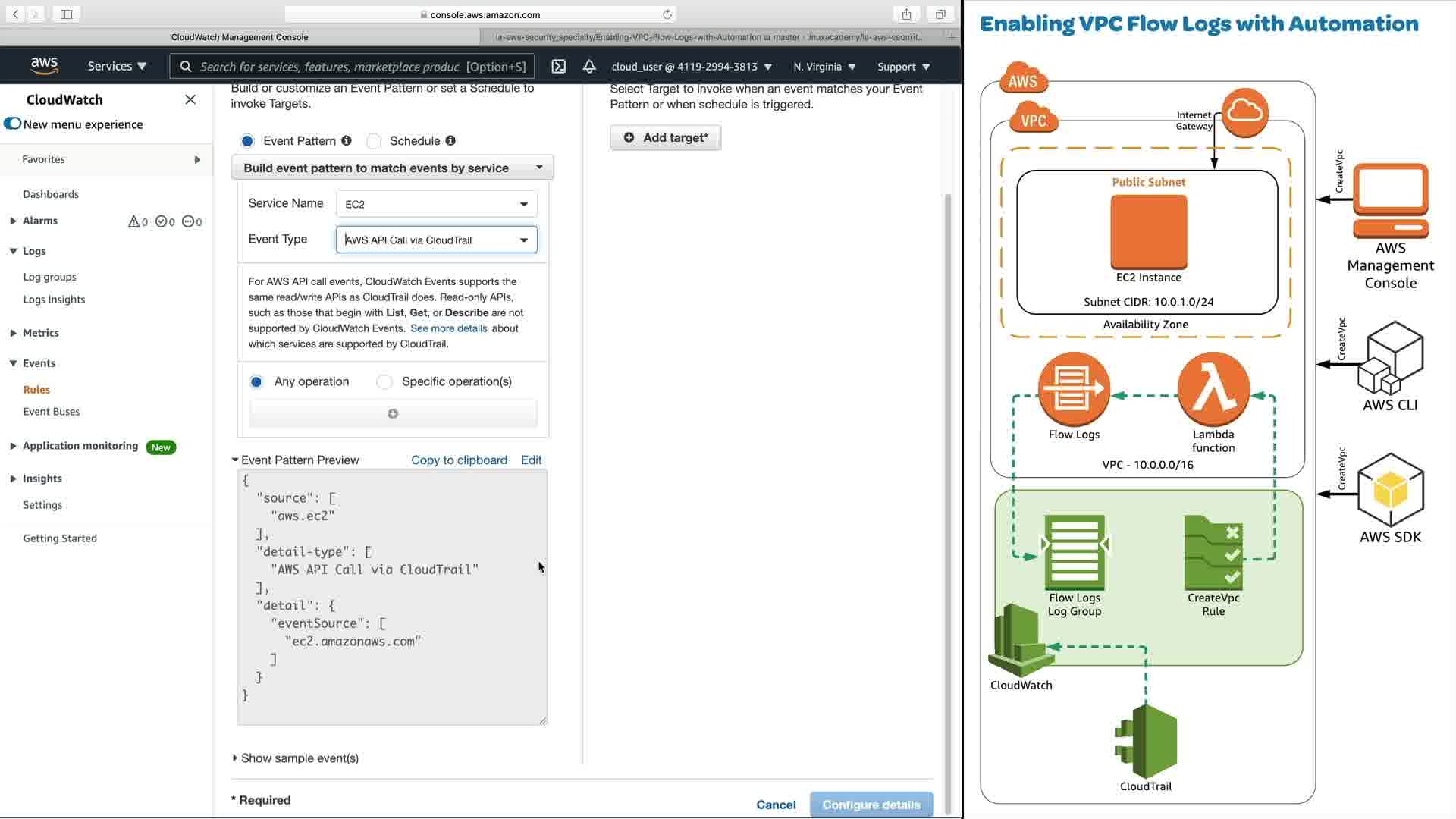This screenshot has width=1456, height=819.
Task: Click plus icon under operation options
Action: click(393, 413)
